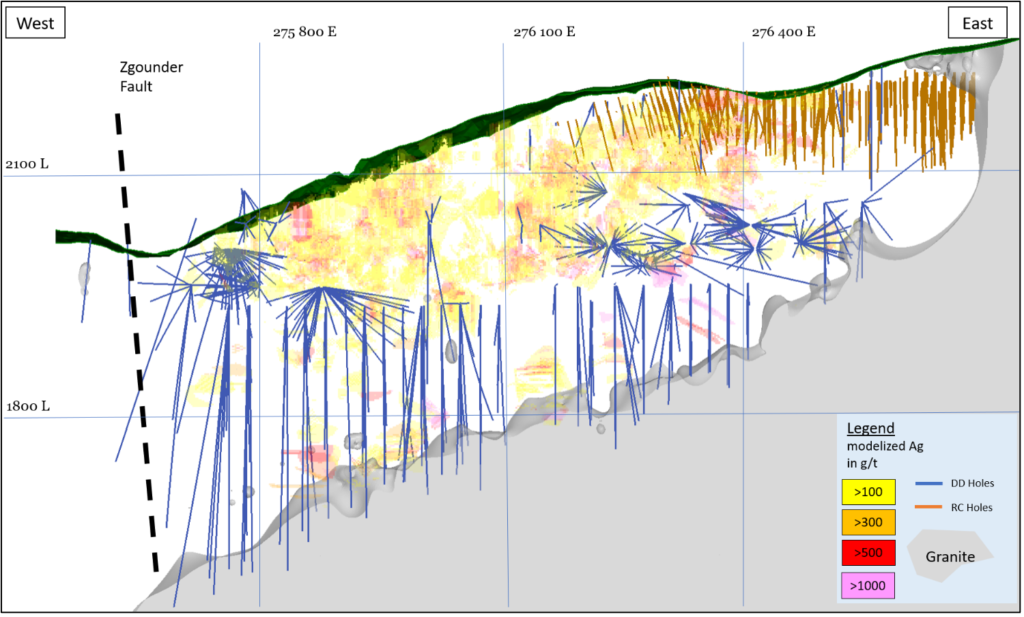Click the Granite legend shape
This screenshot has height=617, width=1024.
pos(950,556)
